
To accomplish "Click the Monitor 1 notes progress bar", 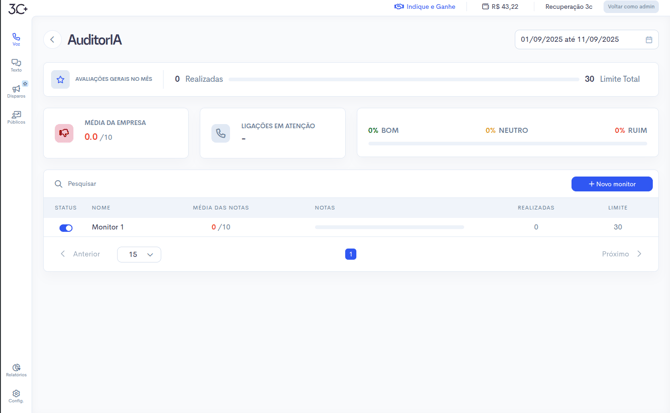I will click(389, 228).
